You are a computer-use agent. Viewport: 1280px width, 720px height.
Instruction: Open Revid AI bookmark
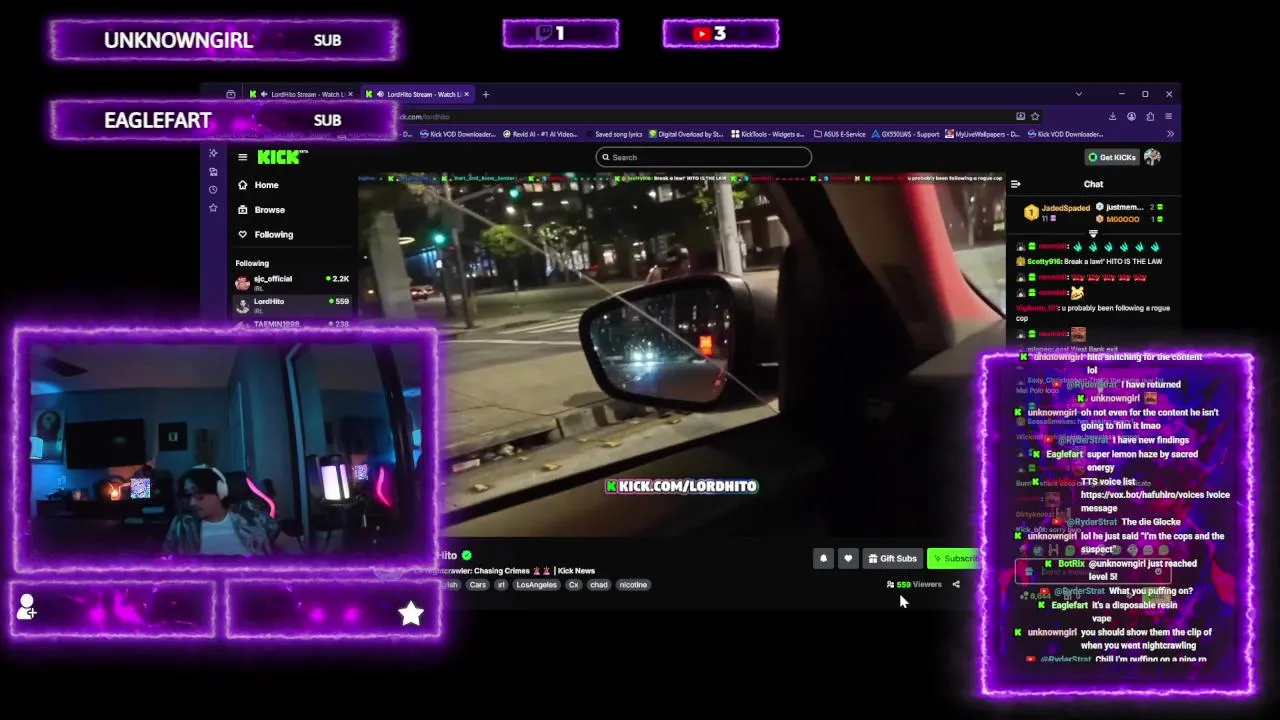pos(540,134)
